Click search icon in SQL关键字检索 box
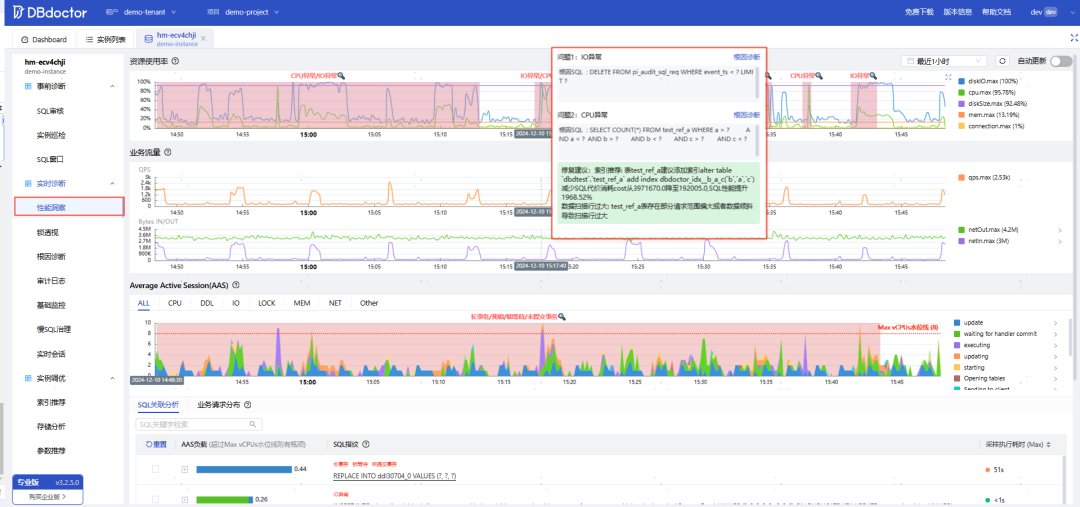The image size is (1080, 507). point(253,424)
